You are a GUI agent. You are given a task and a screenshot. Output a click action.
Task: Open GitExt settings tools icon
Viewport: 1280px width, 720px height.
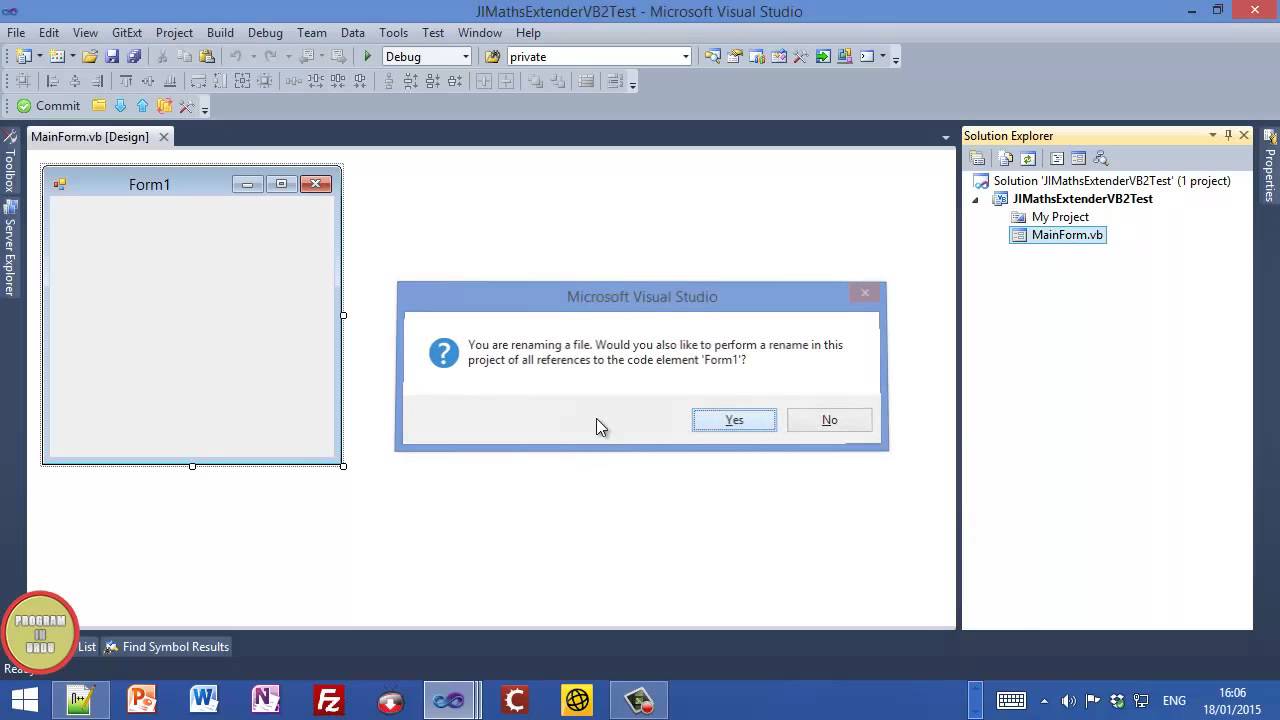(186, 106)
